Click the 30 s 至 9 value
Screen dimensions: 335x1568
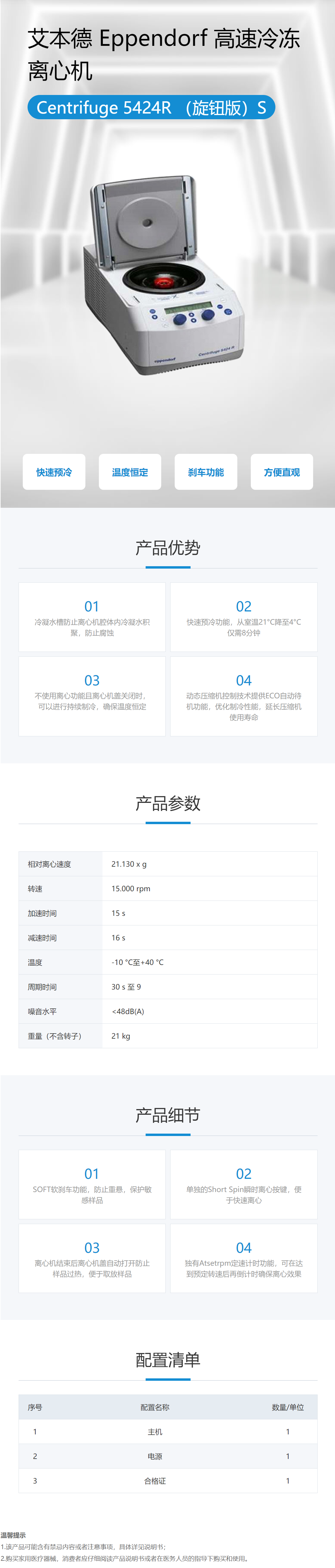[126, 987]
